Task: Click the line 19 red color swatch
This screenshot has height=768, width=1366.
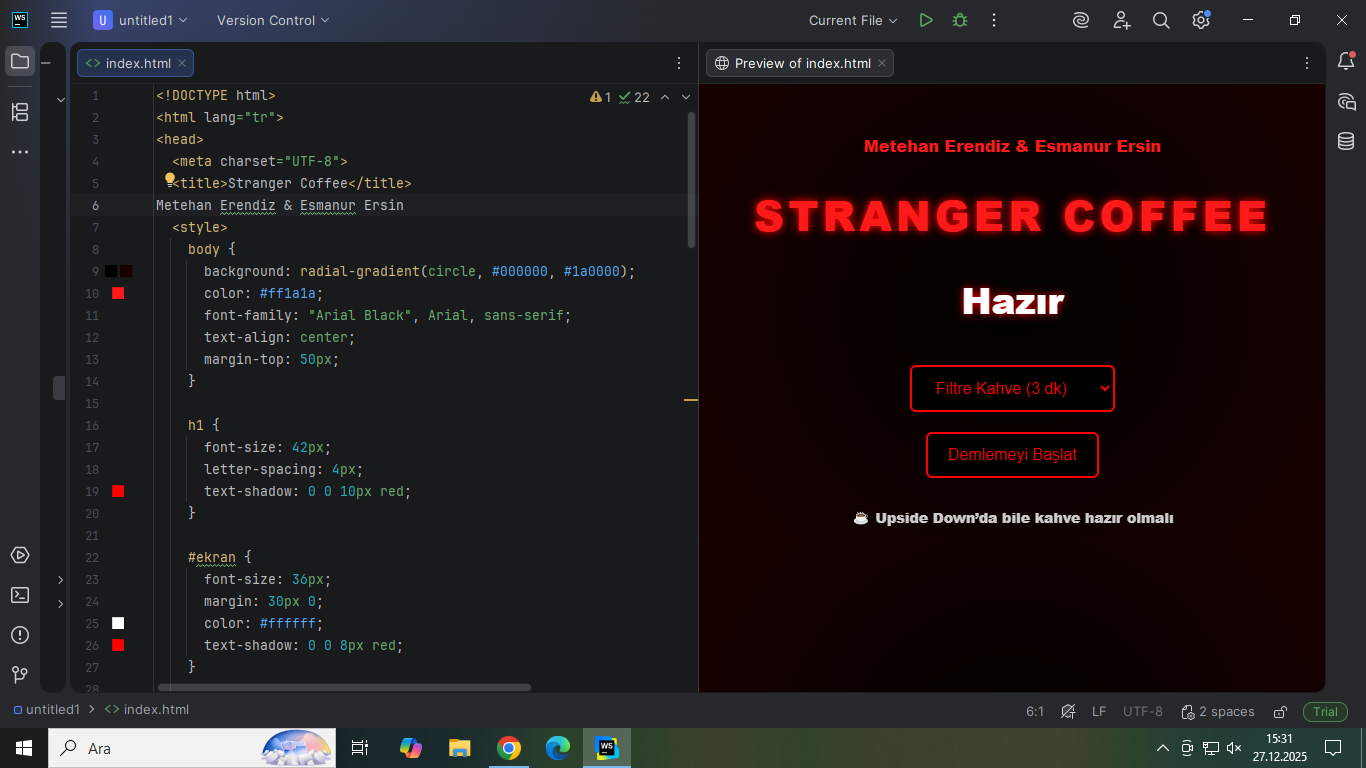Action: pos(118,491)
